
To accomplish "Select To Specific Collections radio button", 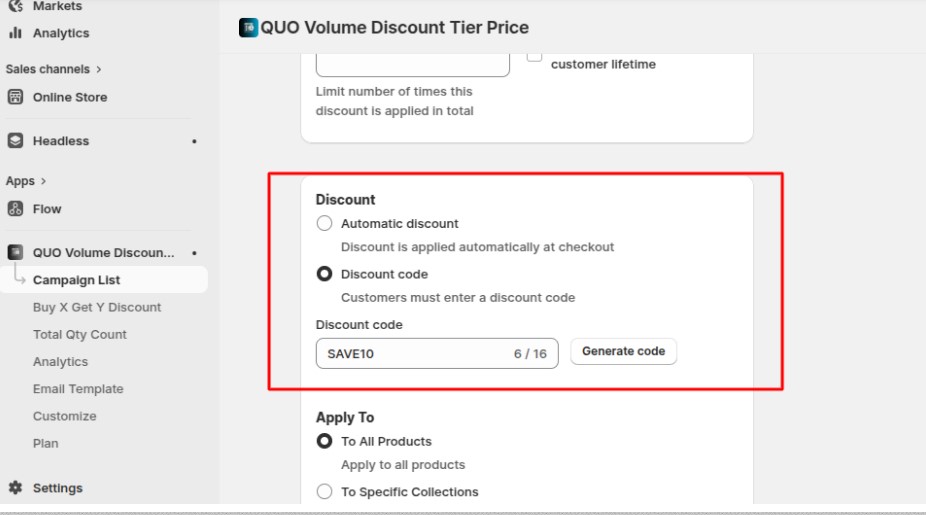I will coord(324,492).
